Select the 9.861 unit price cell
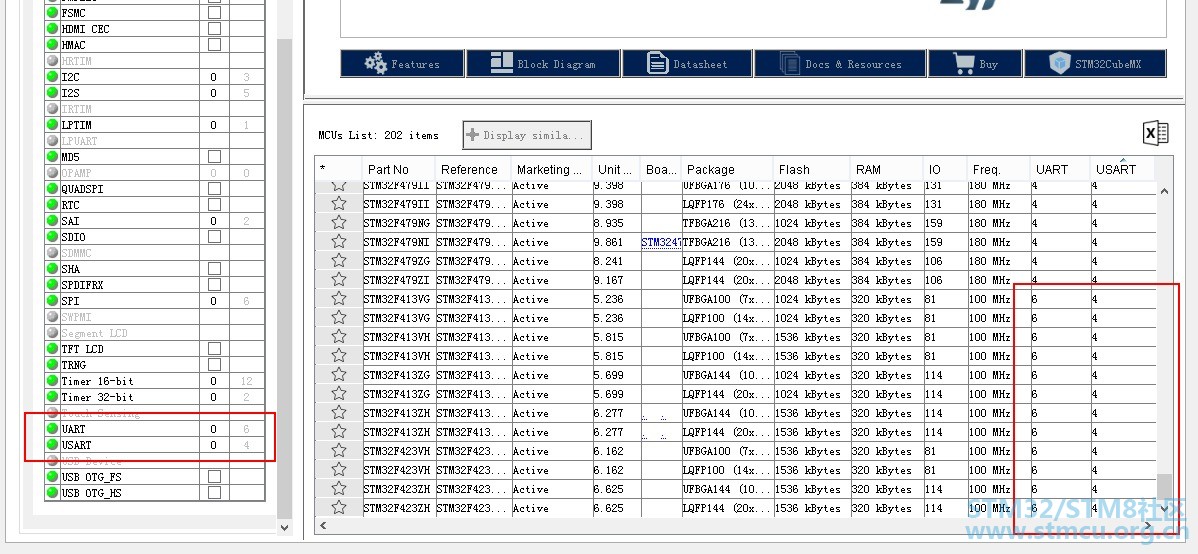This screenshot has height=554, width=1198. click(617, 242)
